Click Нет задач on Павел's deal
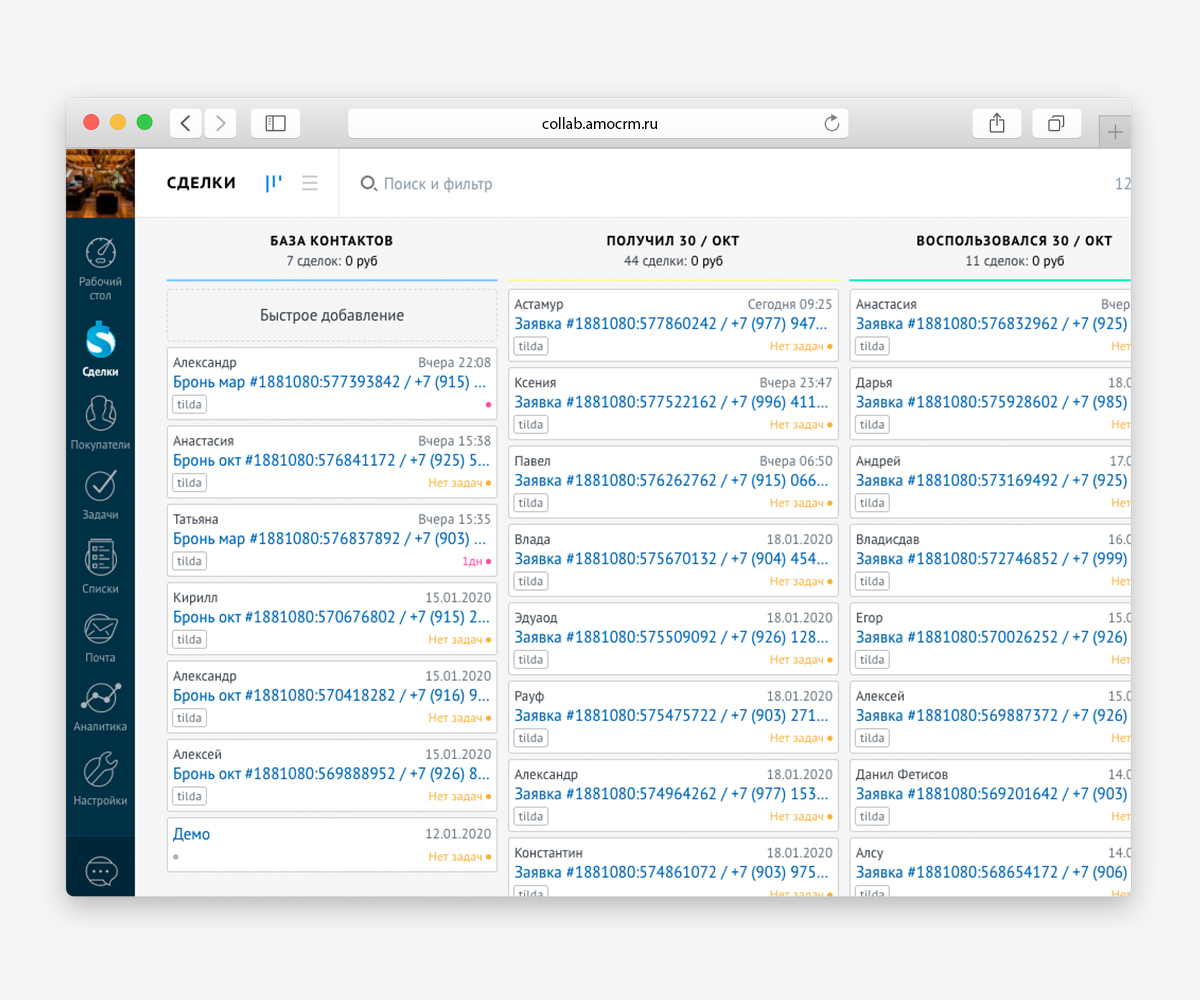1200x1000 pixels. (x=800, y=503)
